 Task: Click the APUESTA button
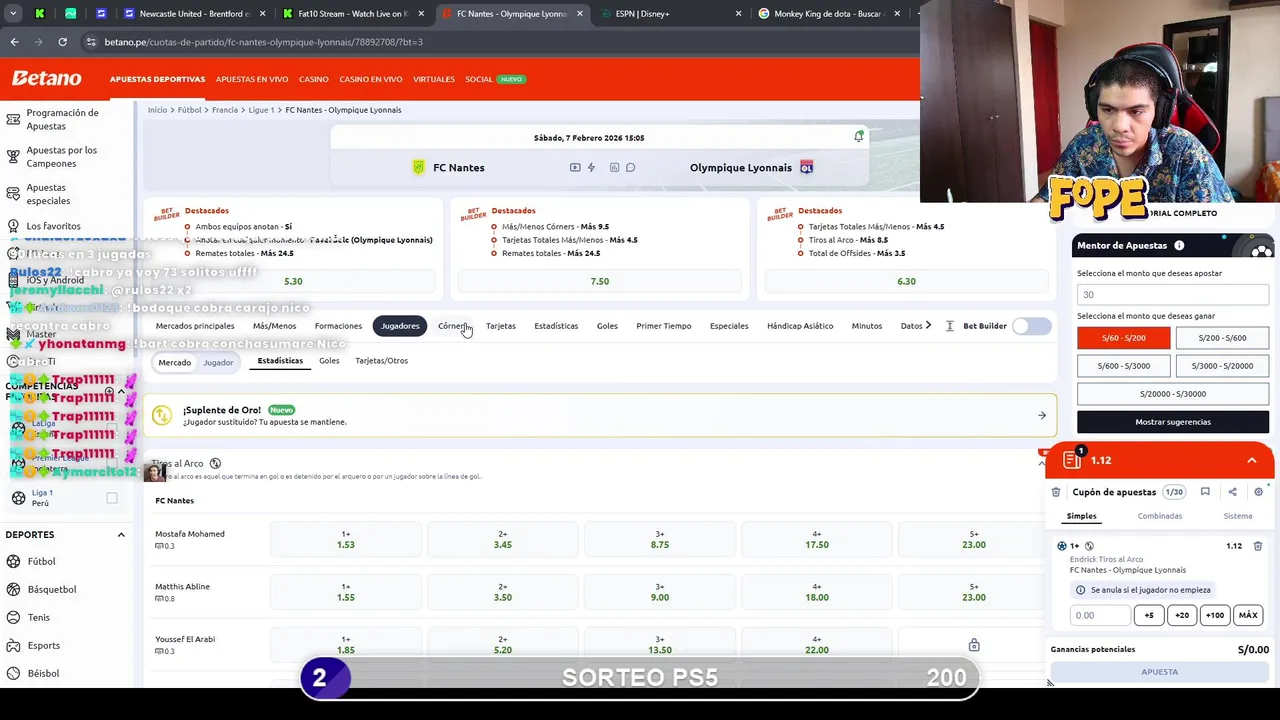(1160, 672)
